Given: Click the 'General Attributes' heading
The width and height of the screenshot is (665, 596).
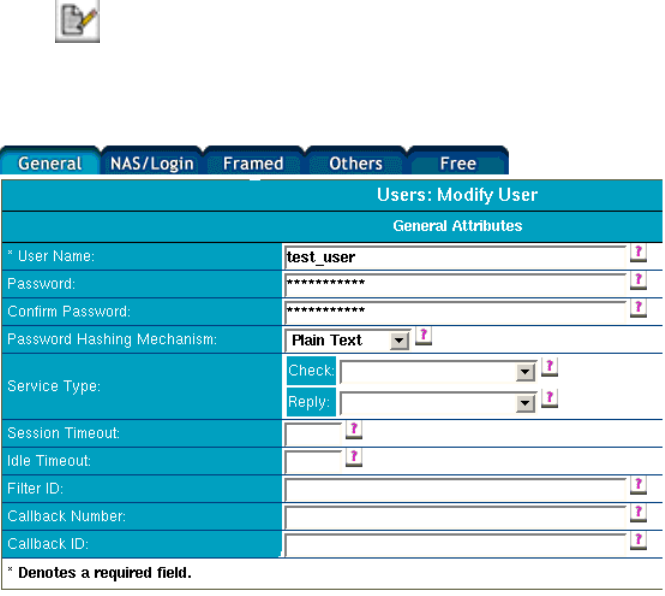Looking at the screenshot, I should point(457,226).
